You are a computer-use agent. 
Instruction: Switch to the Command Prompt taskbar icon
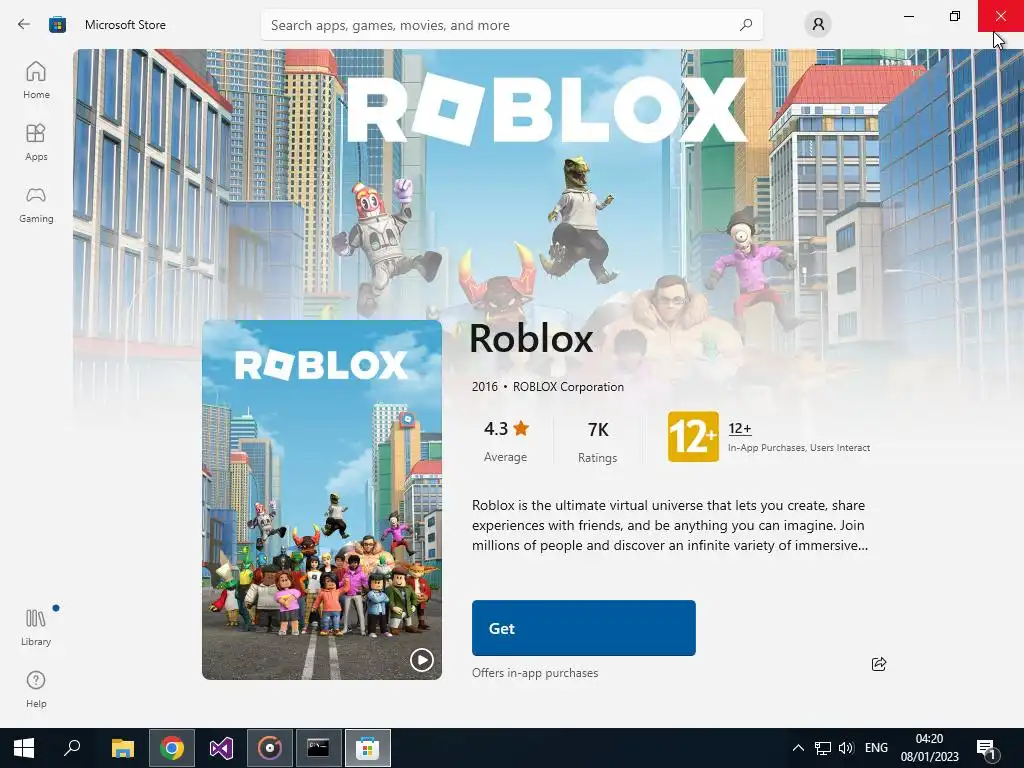(x=319, y=748)
